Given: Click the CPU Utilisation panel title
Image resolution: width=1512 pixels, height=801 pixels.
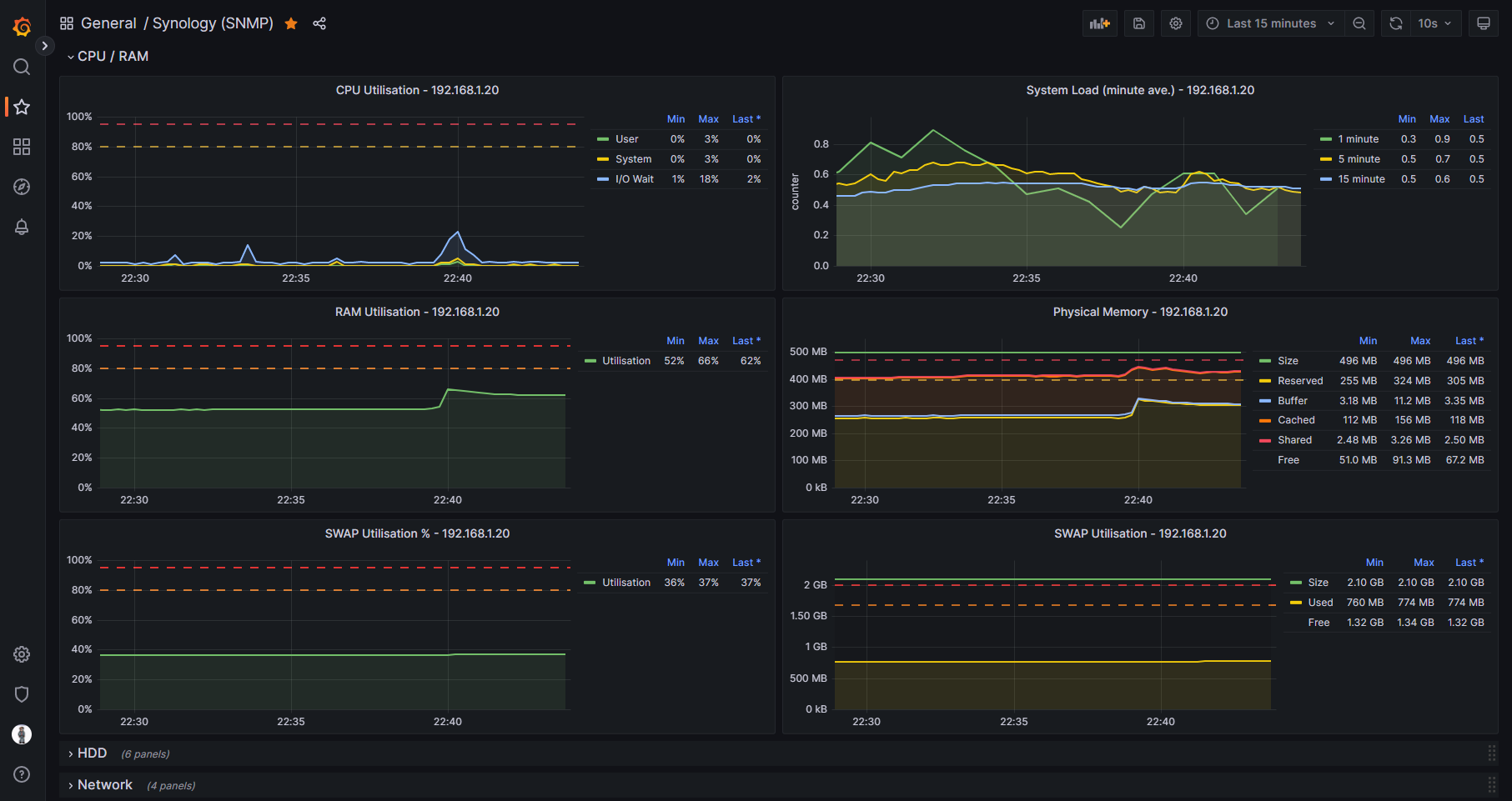Looking at the screenshot, I should point(417,90).
